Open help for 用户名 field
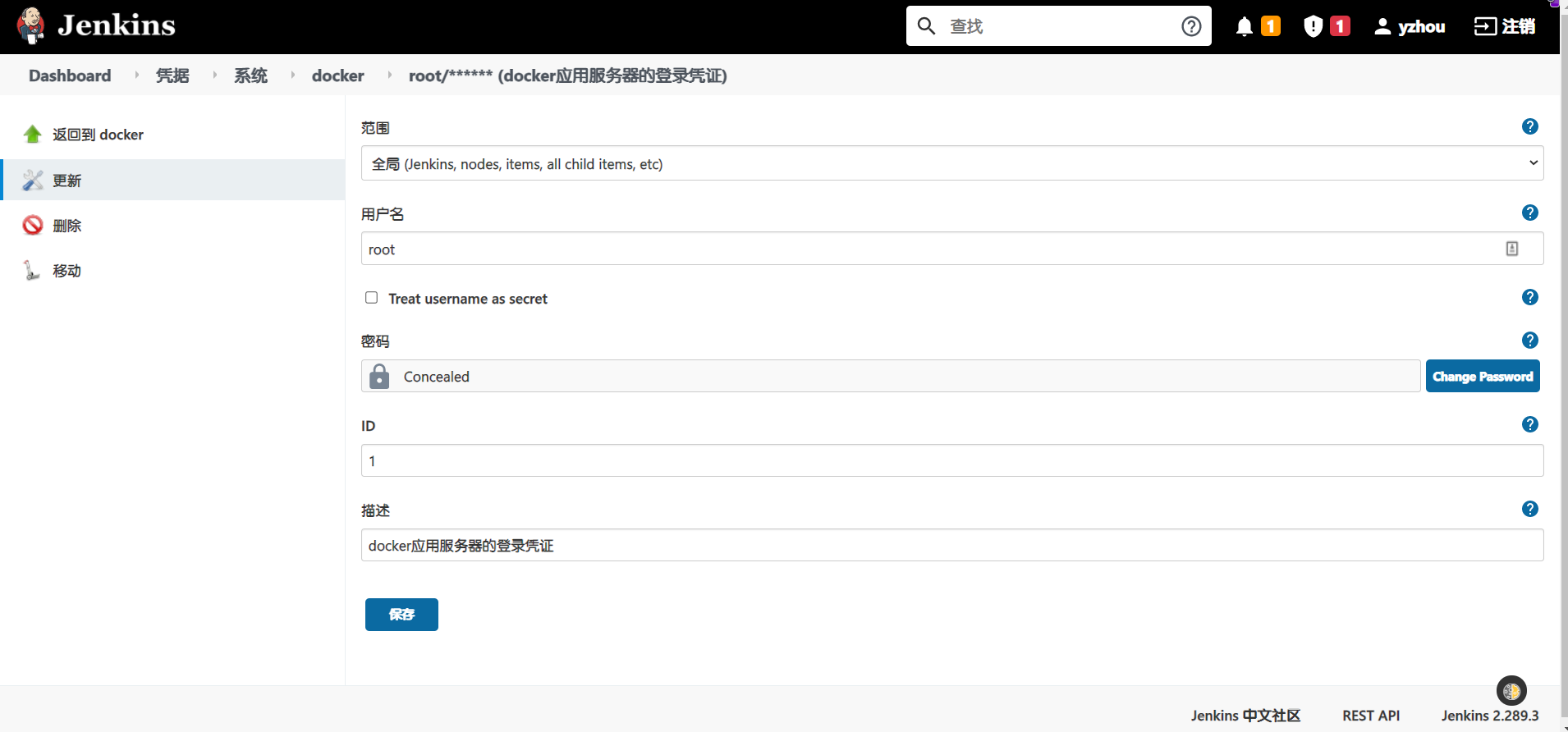The image size is (1568, 732). pos(1530,213)
